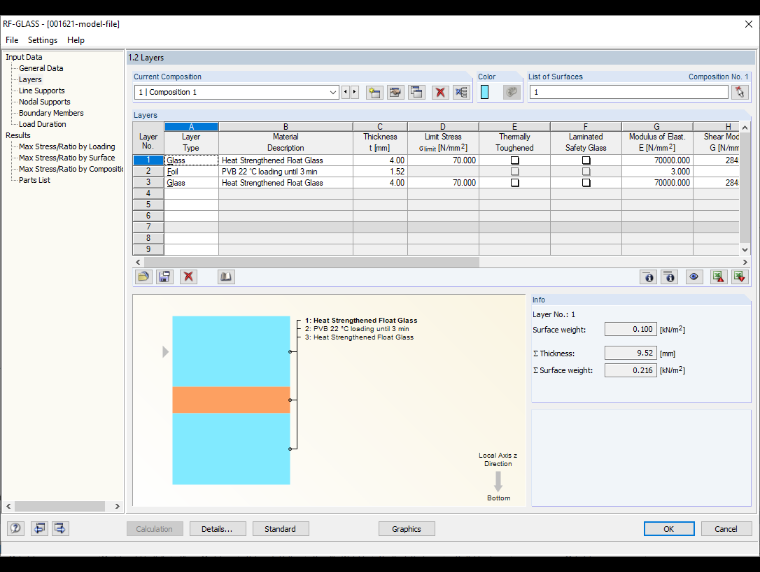Image resolution: width=760 pixels, height=572 pixels.
Task: Select Boundary Members tree item
Action: point(51,113)
